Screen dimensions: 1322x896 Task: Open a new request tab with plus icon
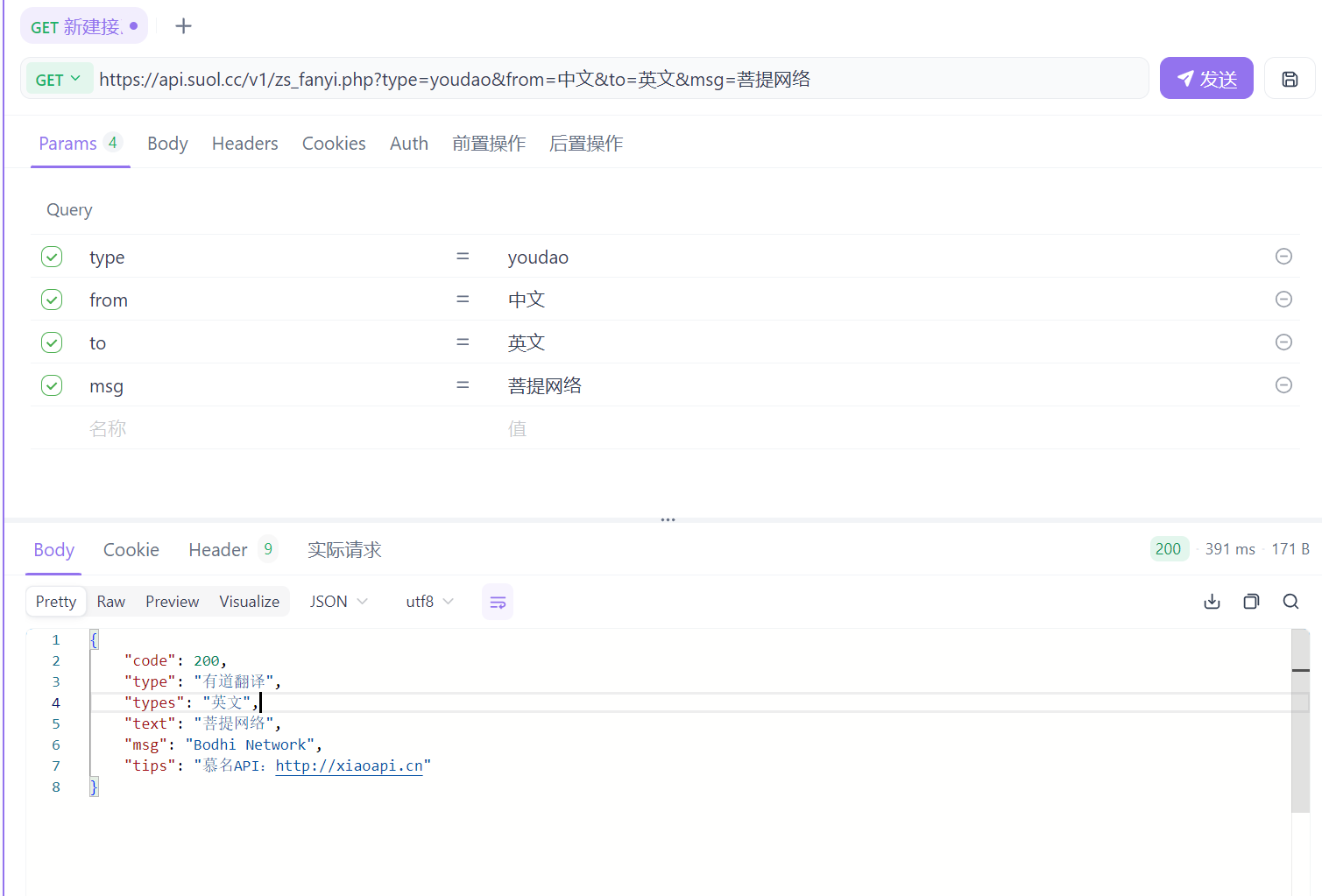click(x=183, y=26)
